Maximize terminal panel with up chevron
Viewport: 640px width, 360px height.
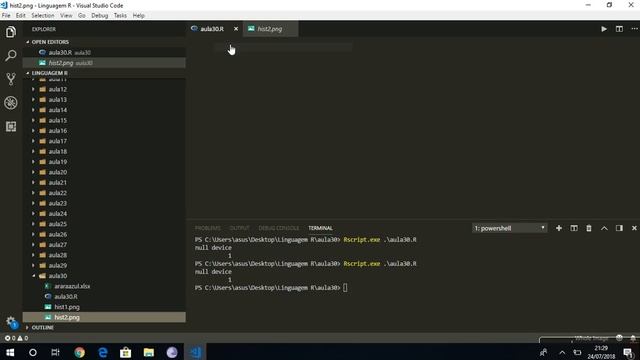[x=604, y=228]
